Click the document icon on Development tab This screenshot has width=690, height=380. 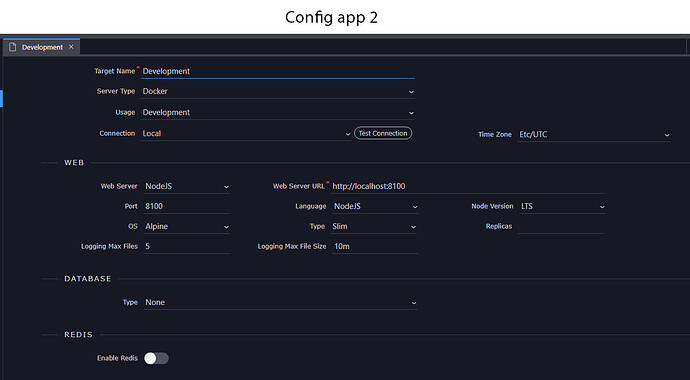point(12,47)
